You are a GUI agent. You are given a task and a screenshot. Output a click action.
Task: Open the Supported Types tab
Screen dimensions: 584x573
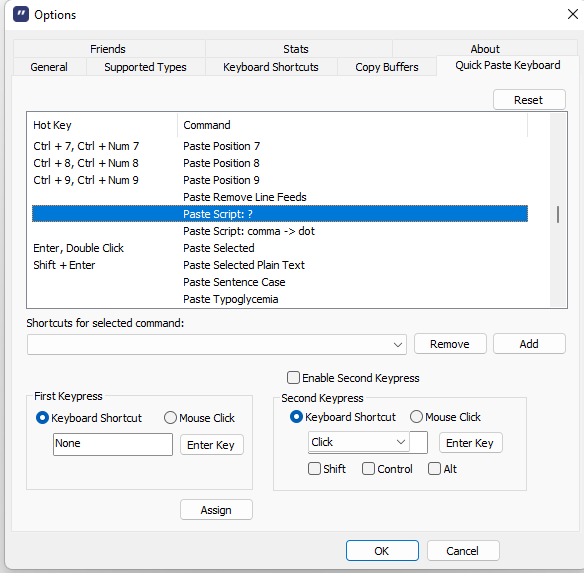tap(145, 67)
